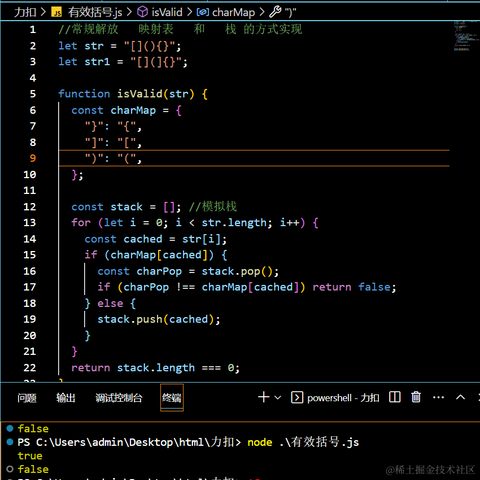
Task: Click 'function isValid(str) {' on line 5
Action: (x=133, y=94)
